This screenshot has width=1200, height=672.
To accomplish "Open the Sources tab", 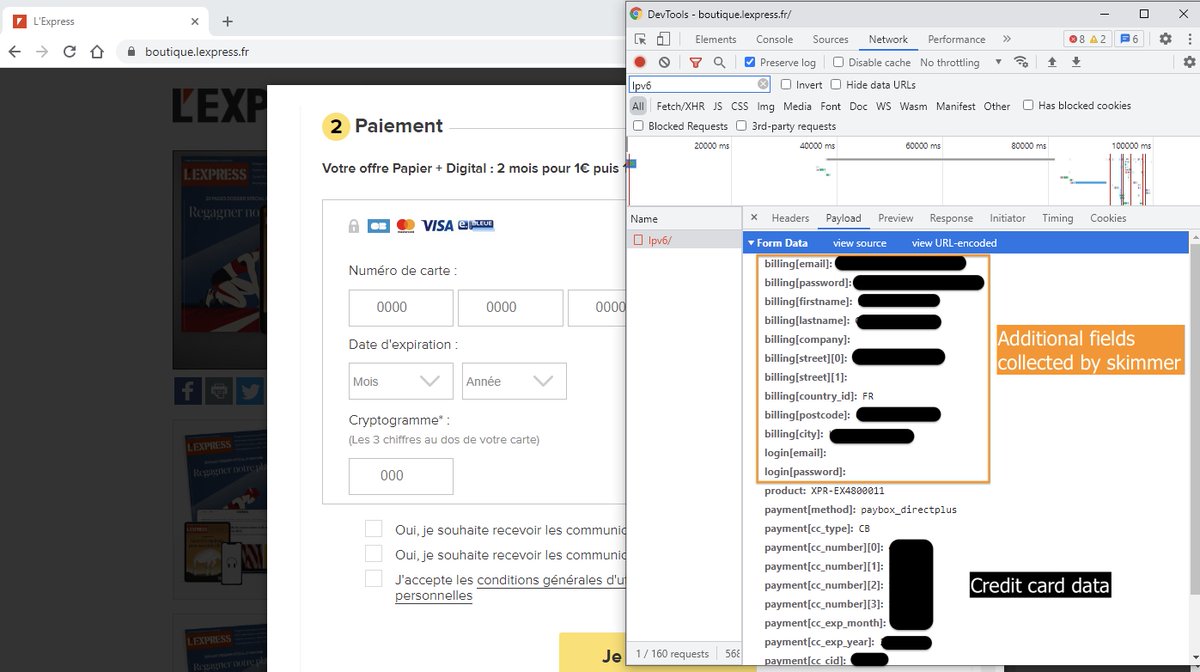I will point(830,39).
